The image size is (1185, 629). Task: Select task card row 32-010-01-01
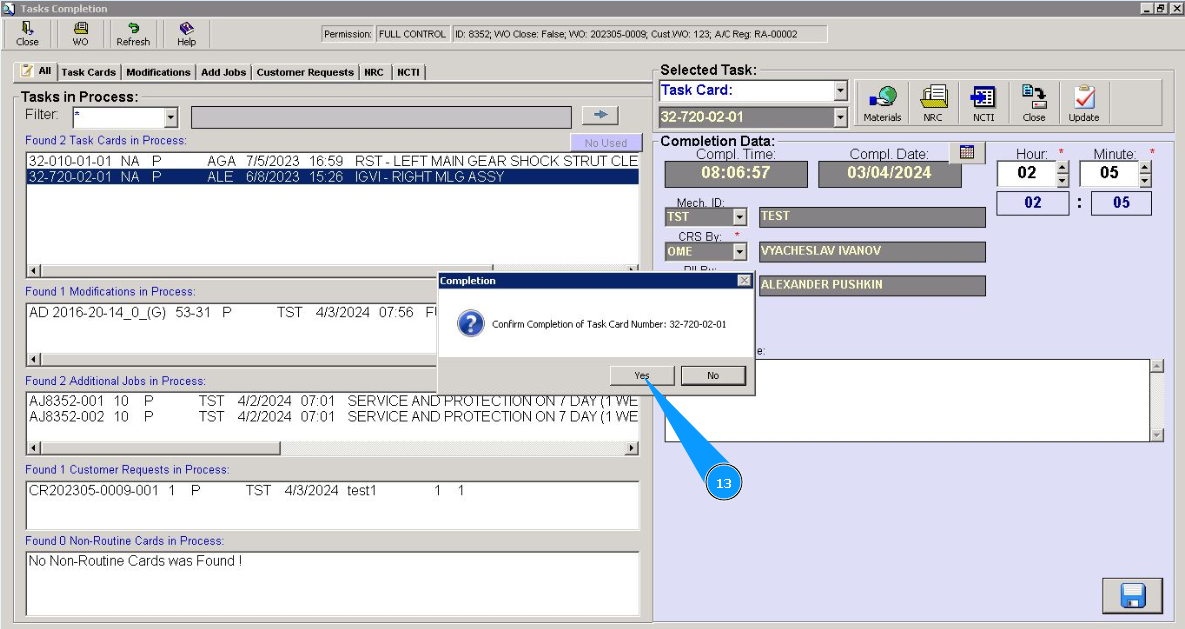coord(333,161)
